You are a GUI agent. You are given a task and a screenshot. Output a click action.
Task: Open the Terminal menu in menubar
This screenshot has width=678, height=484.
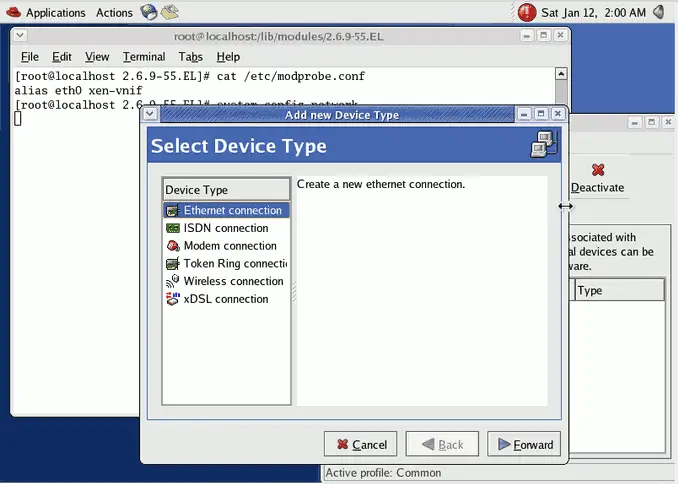[x=144, y=57]
